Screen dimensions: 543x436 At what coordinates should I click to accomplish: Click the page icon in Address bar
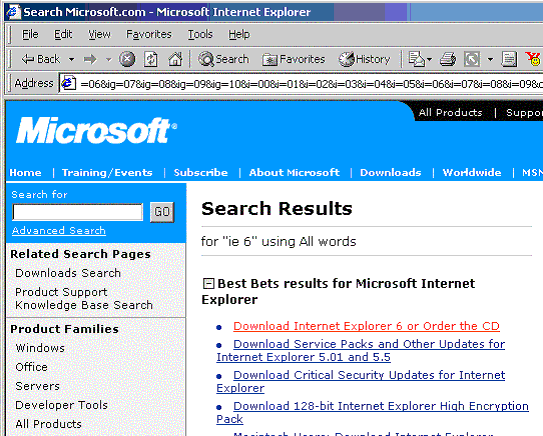pyautogui.click(x=68, y=83)
